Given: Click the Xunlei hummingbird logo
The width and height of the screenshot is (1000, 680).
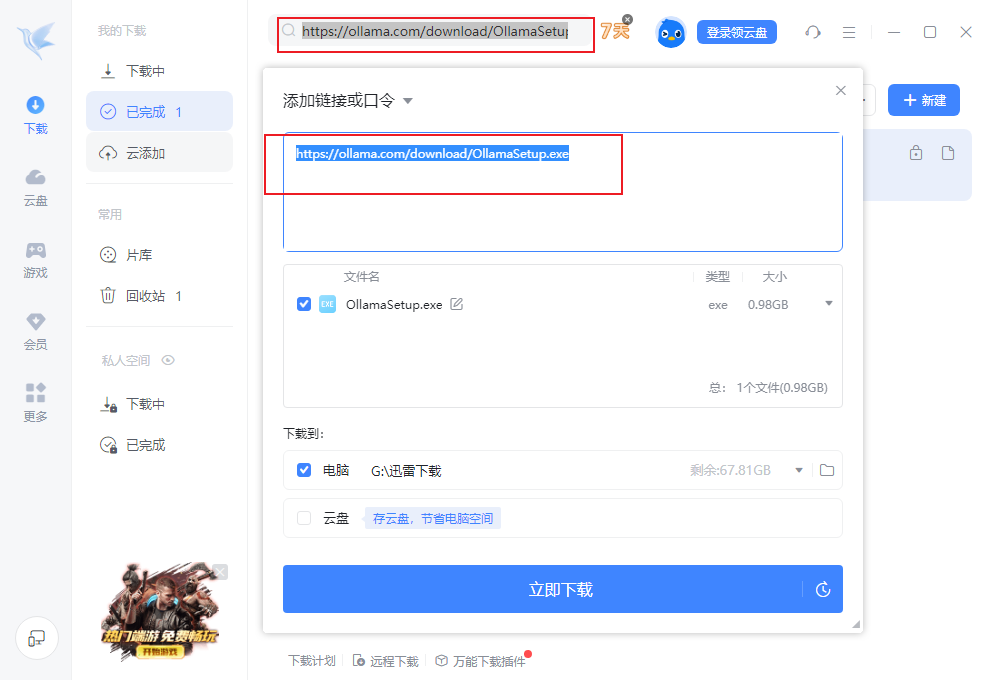Looking at the screenshot, I should coord(36,41).
